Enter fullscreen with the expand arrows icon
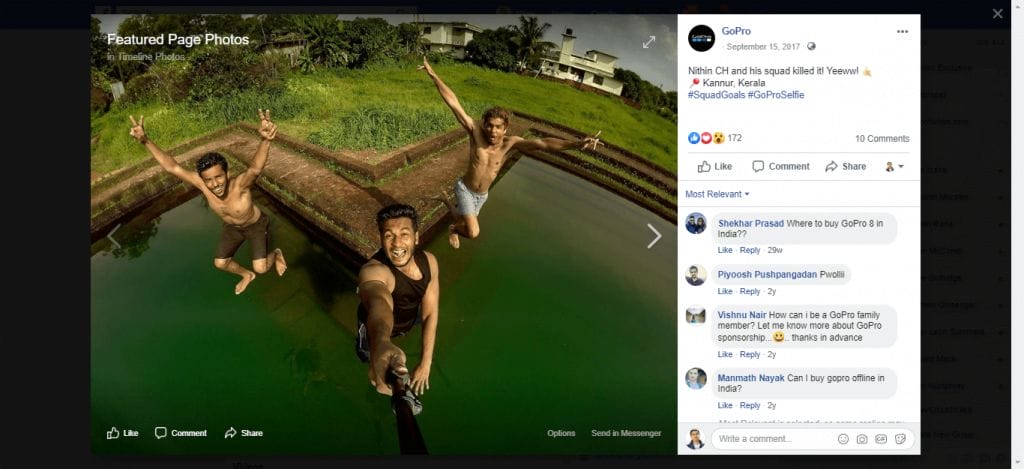The width and height of the screenshot is (1024, 469). 649,42
